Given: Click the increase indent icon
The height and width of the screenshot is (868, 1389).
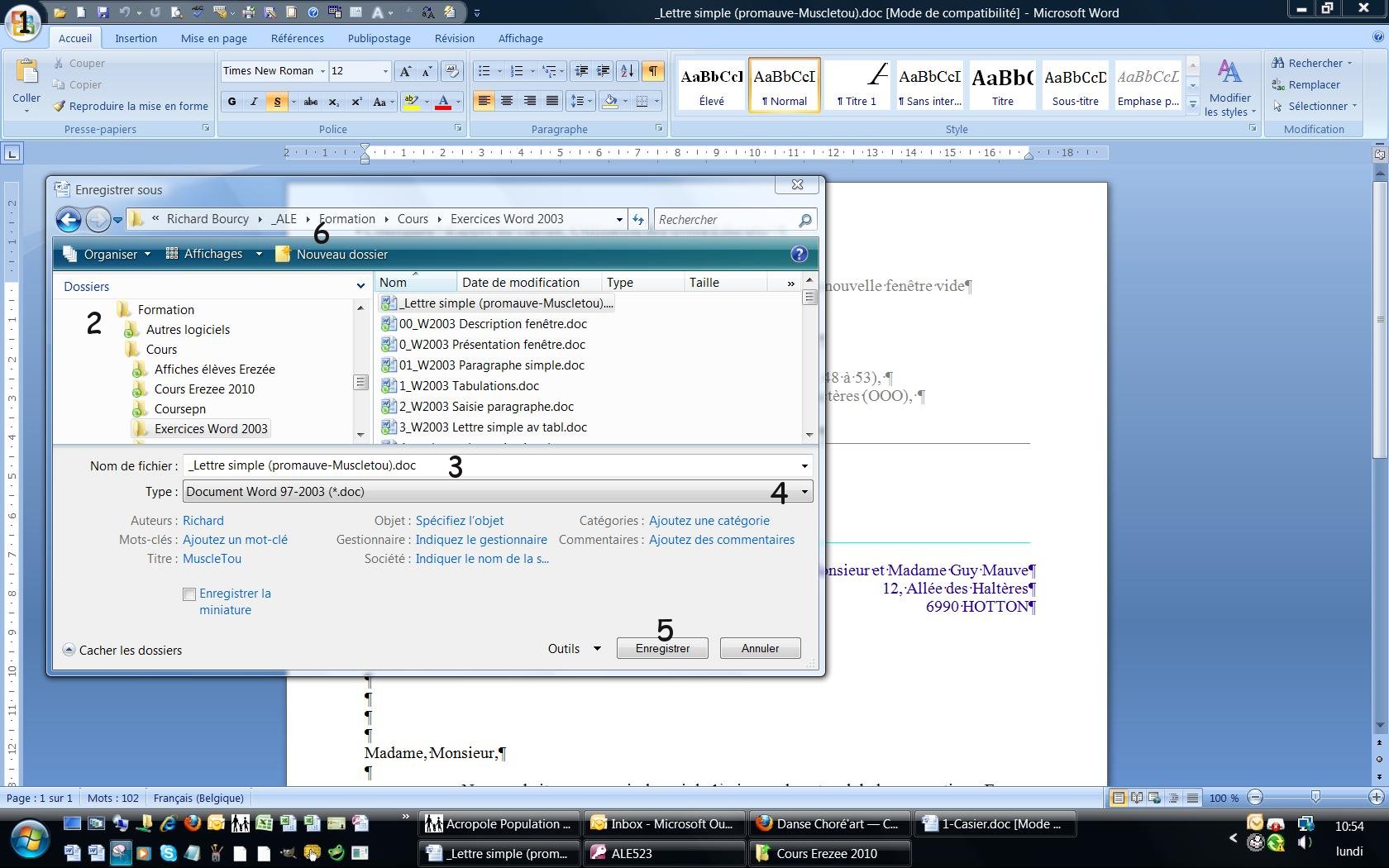Looking at the screenshot, I should tap(604, 71).
